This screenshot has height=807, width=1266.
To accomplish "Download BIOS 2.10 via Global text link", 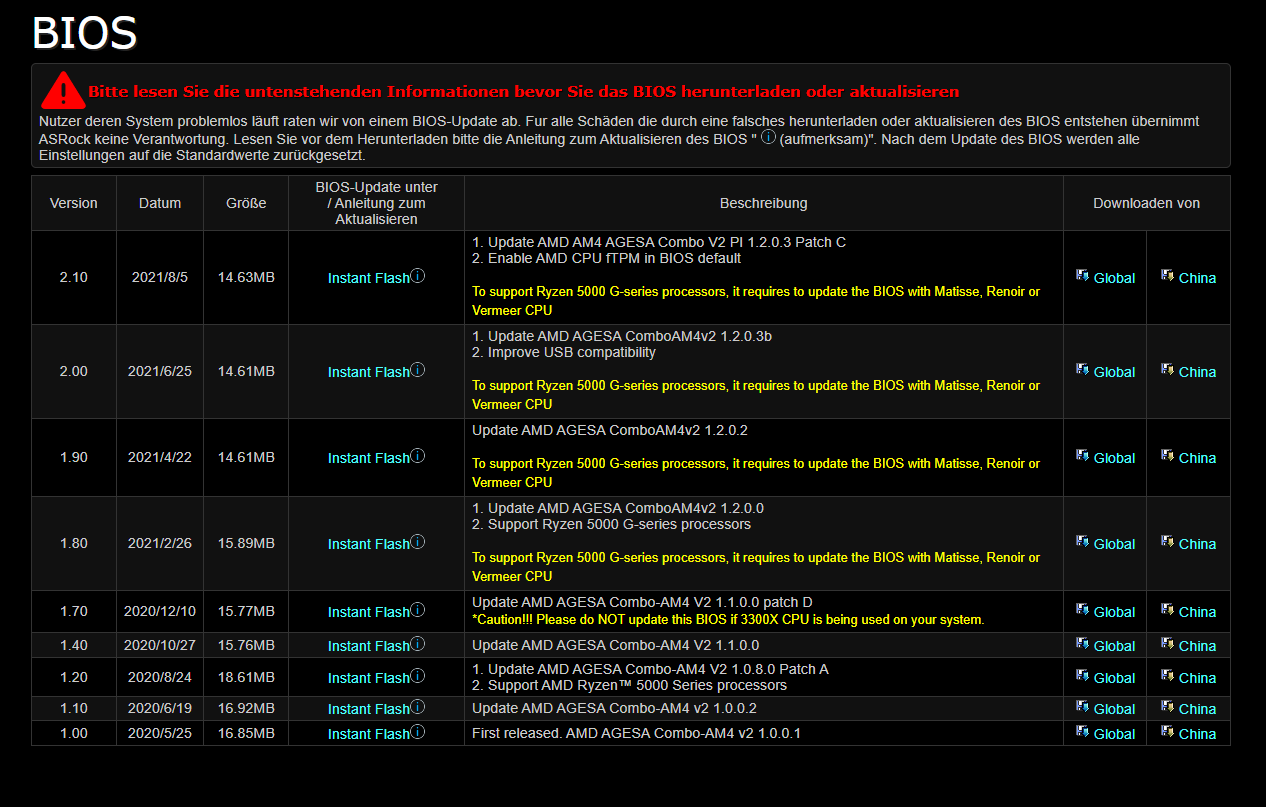I will point(1114,278).
